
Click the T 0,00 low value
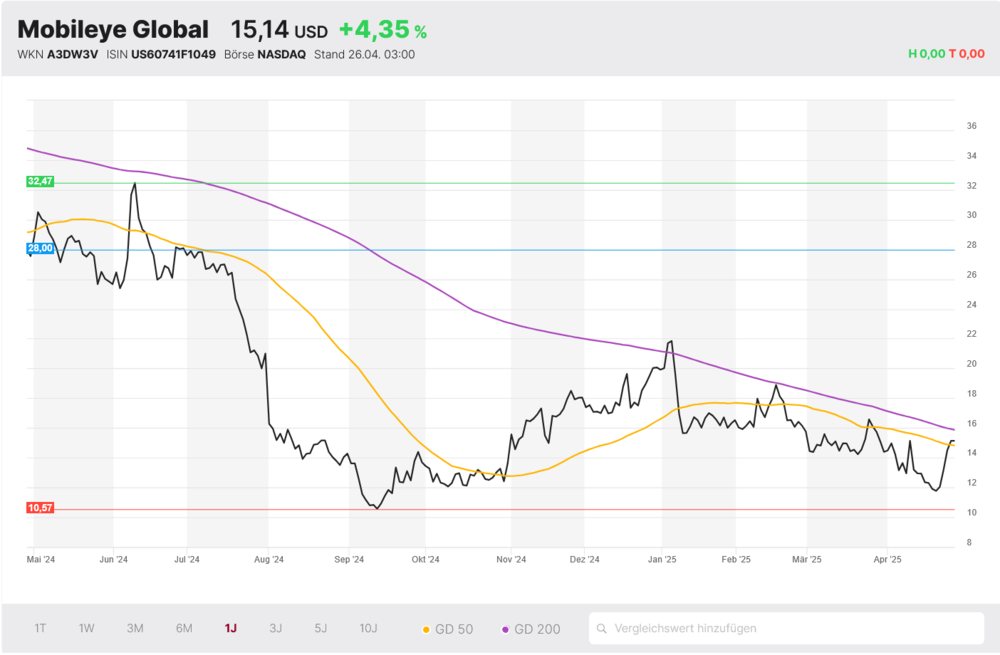[x=967, y=54]
